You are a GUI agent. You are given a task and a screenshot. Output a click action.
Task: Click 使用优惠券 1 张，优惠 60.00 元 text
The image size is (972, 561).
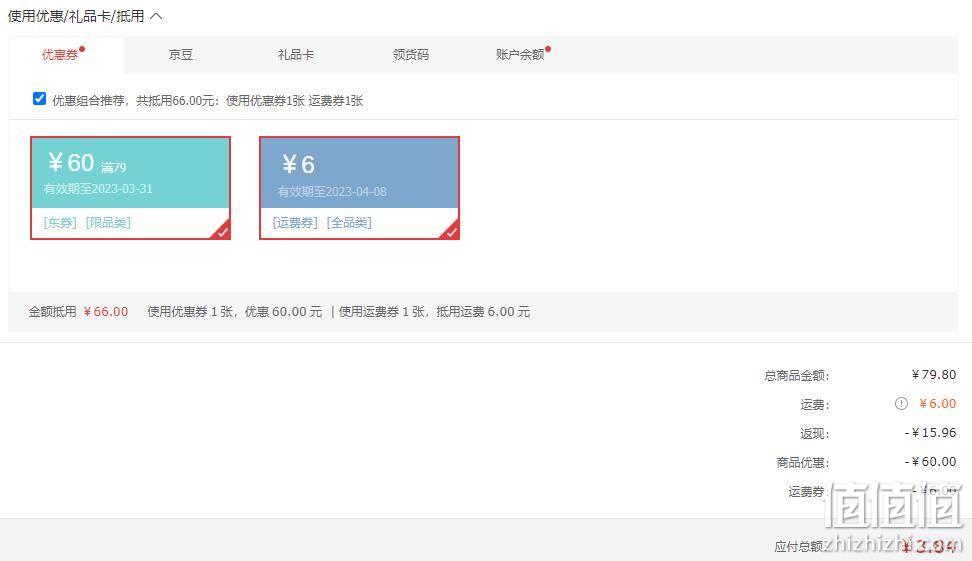tap(234, 312)
